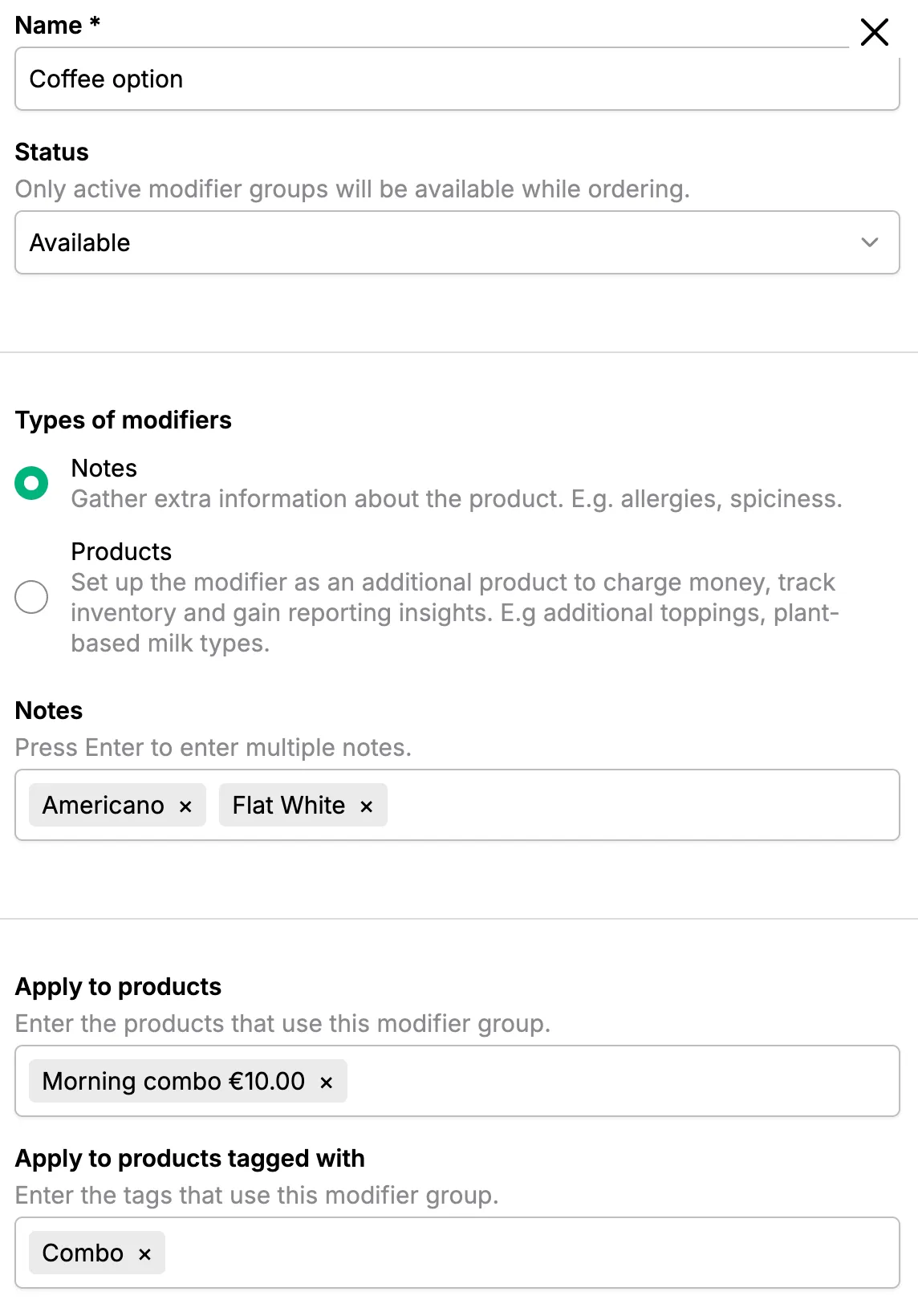This screenshot has height=1316, width=918.
Task: Click the chevron arrow in Status field
Action: 870,242
